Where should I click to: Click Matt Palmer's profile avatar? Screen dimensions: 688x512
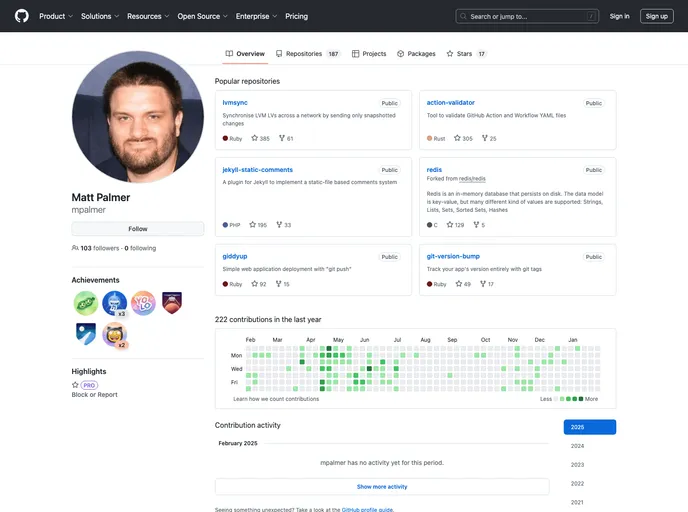[x=138, y=117]
